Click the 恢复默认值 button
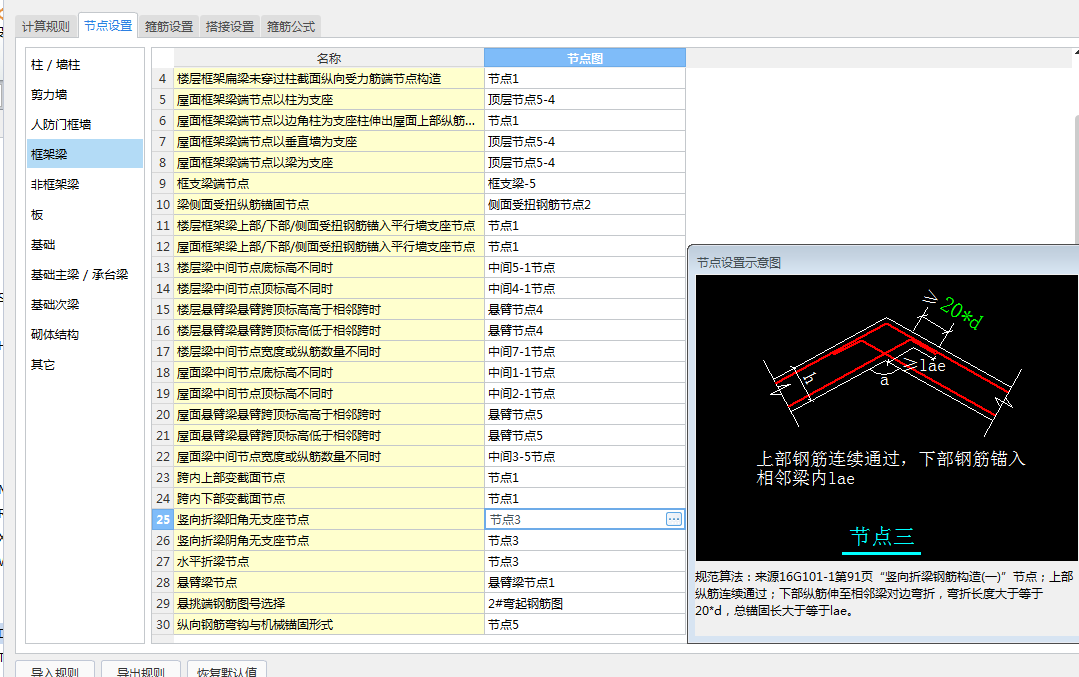Viewport: 1079px width, 677px height. point(227,669)
